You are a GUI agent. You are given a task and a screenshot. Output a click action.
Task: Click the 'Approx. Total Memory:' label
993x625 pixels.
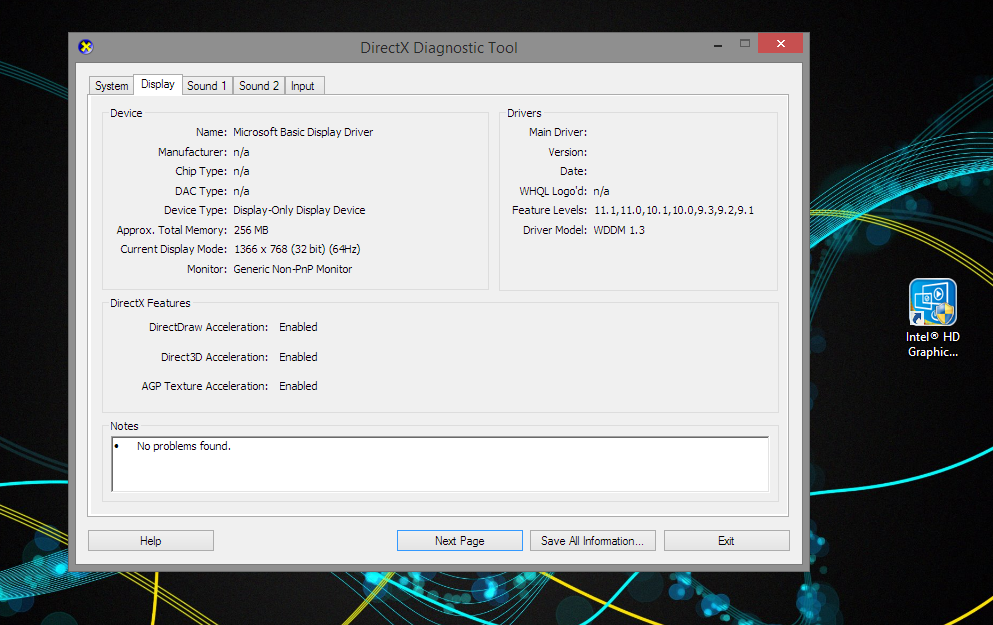pos(172,230)
